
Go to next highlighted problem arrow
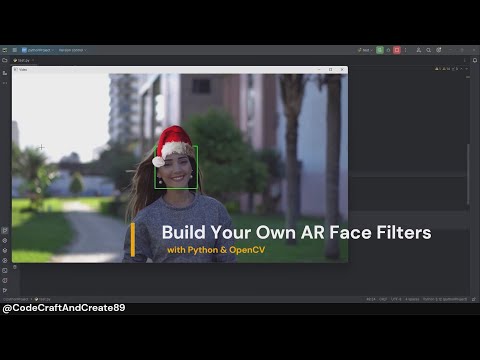tap(466, 69)
